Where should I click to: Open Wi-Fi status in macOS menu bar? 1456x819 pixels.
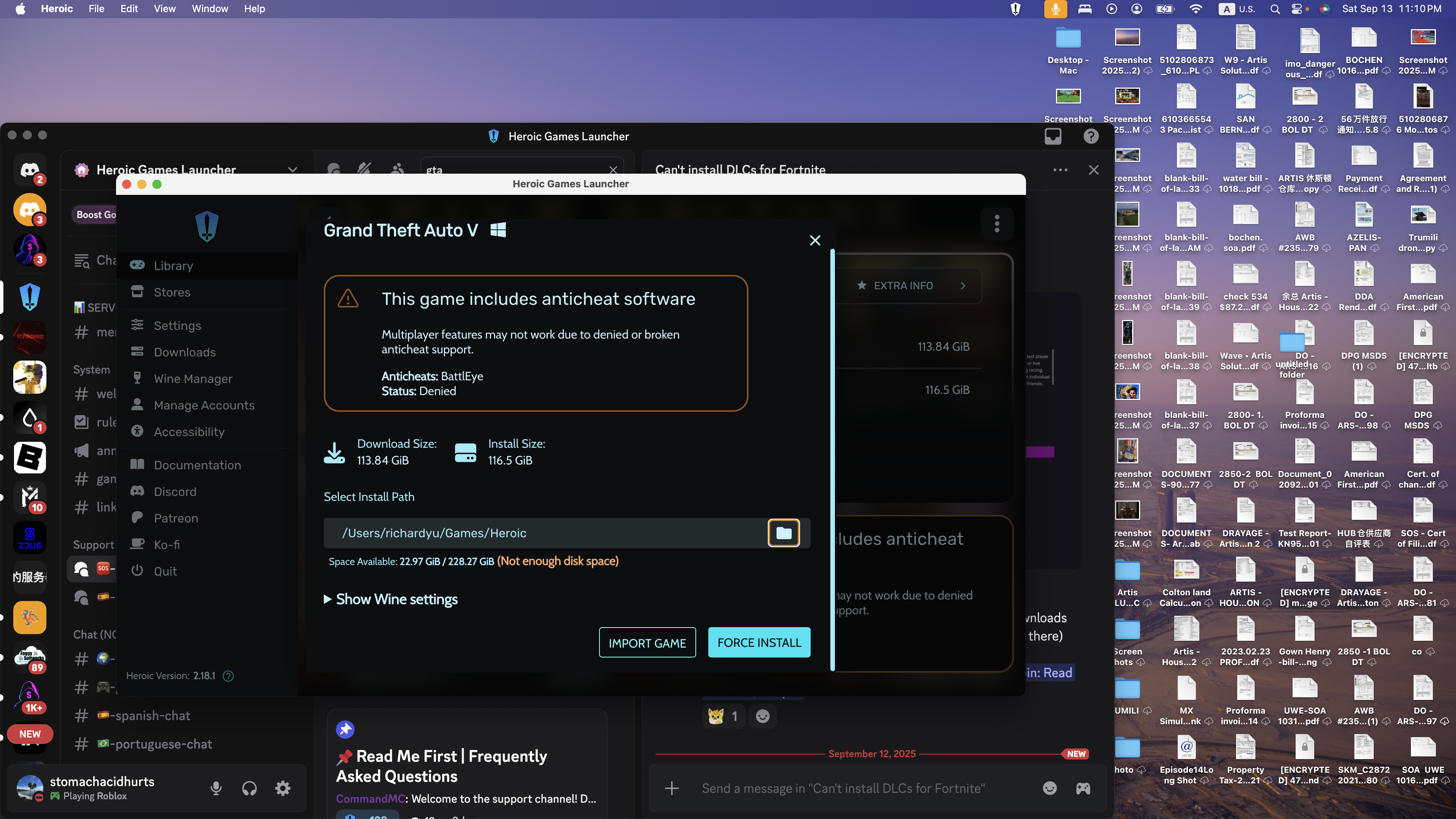(1196, 8)
